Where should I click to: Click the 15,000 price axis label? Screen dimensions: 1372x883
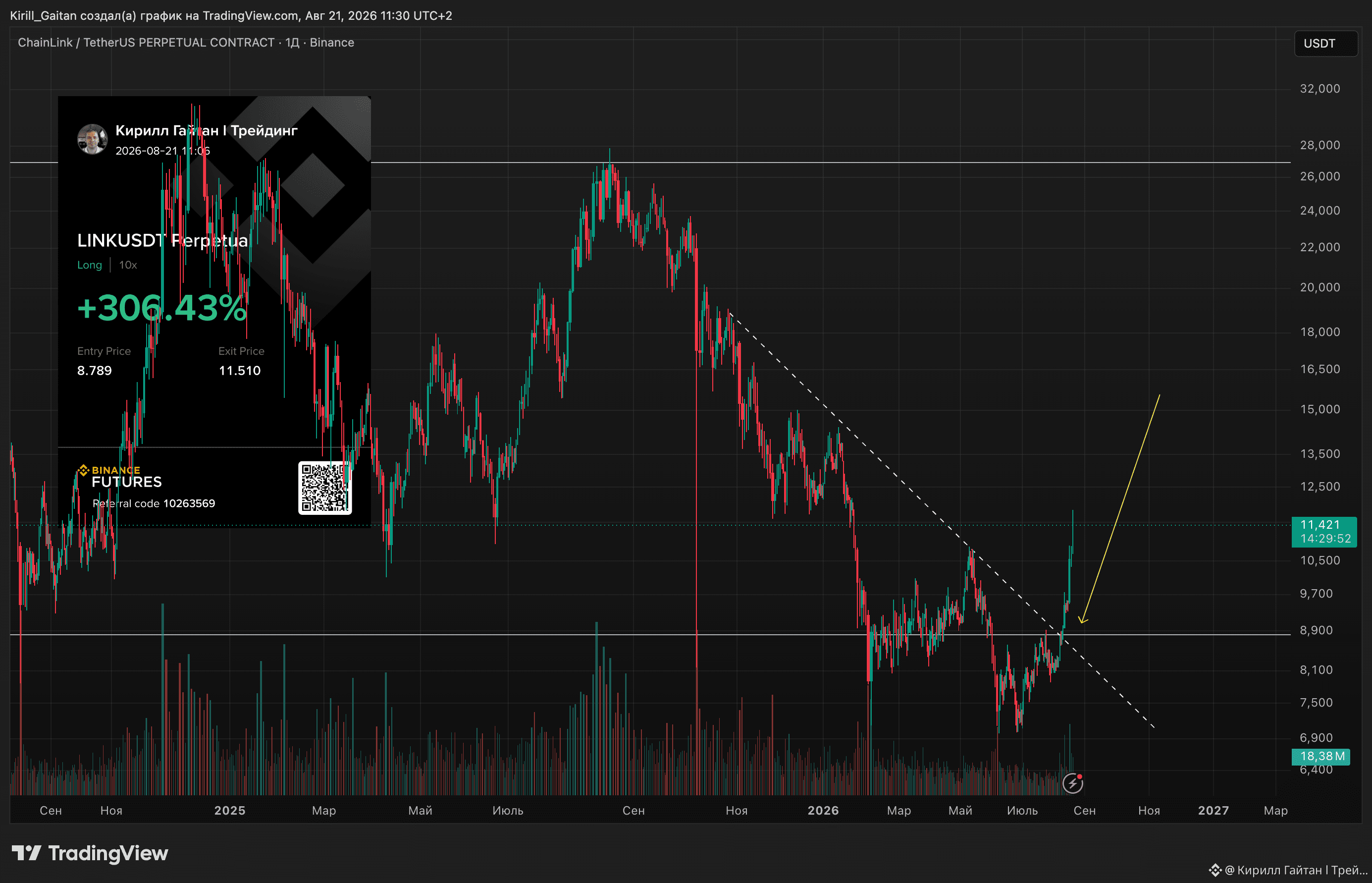click(1320, 409)
